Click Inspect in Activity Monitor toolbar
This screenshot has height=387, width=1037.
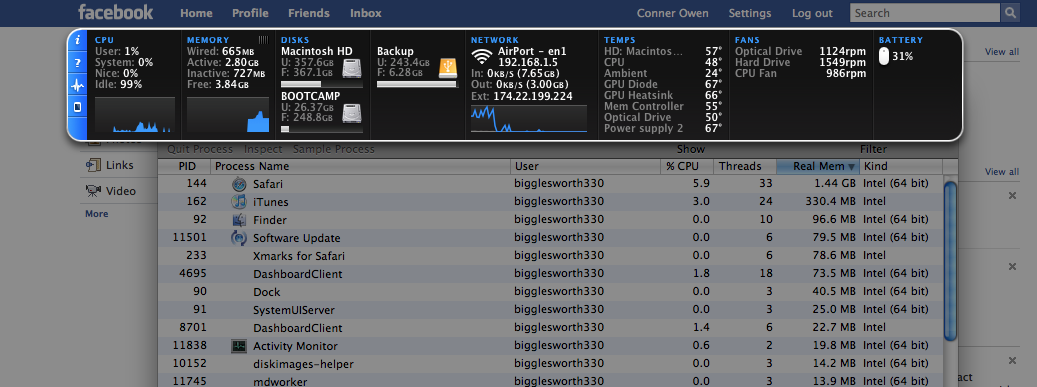tap(263, 150)
